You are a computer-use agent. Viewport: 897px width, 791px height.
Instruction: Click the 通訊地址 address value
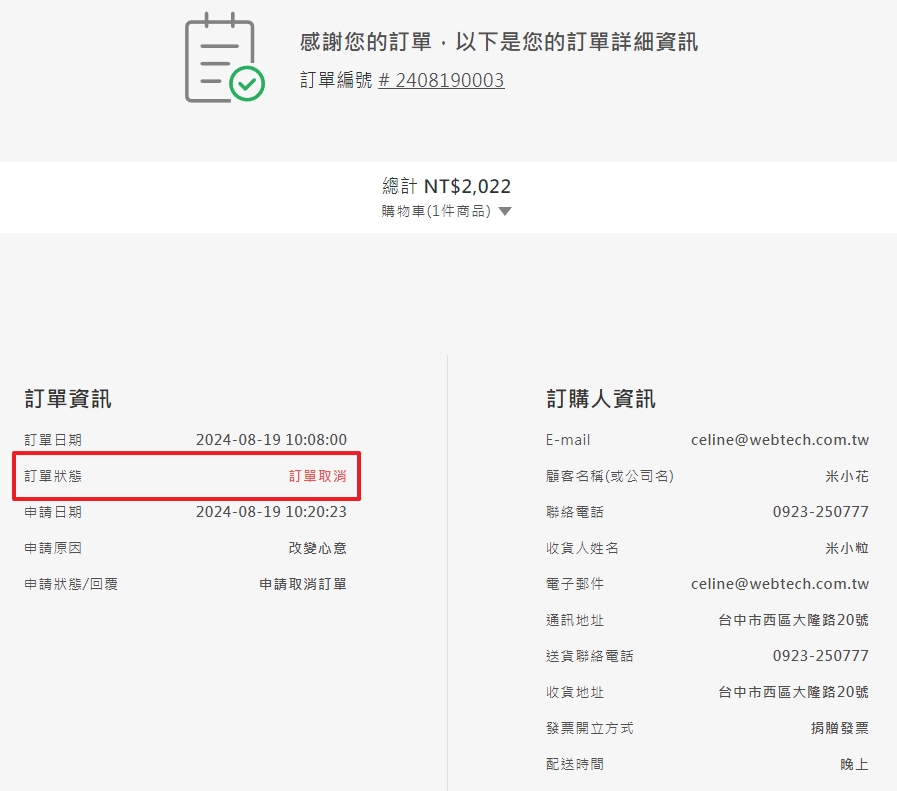point(793,620)
